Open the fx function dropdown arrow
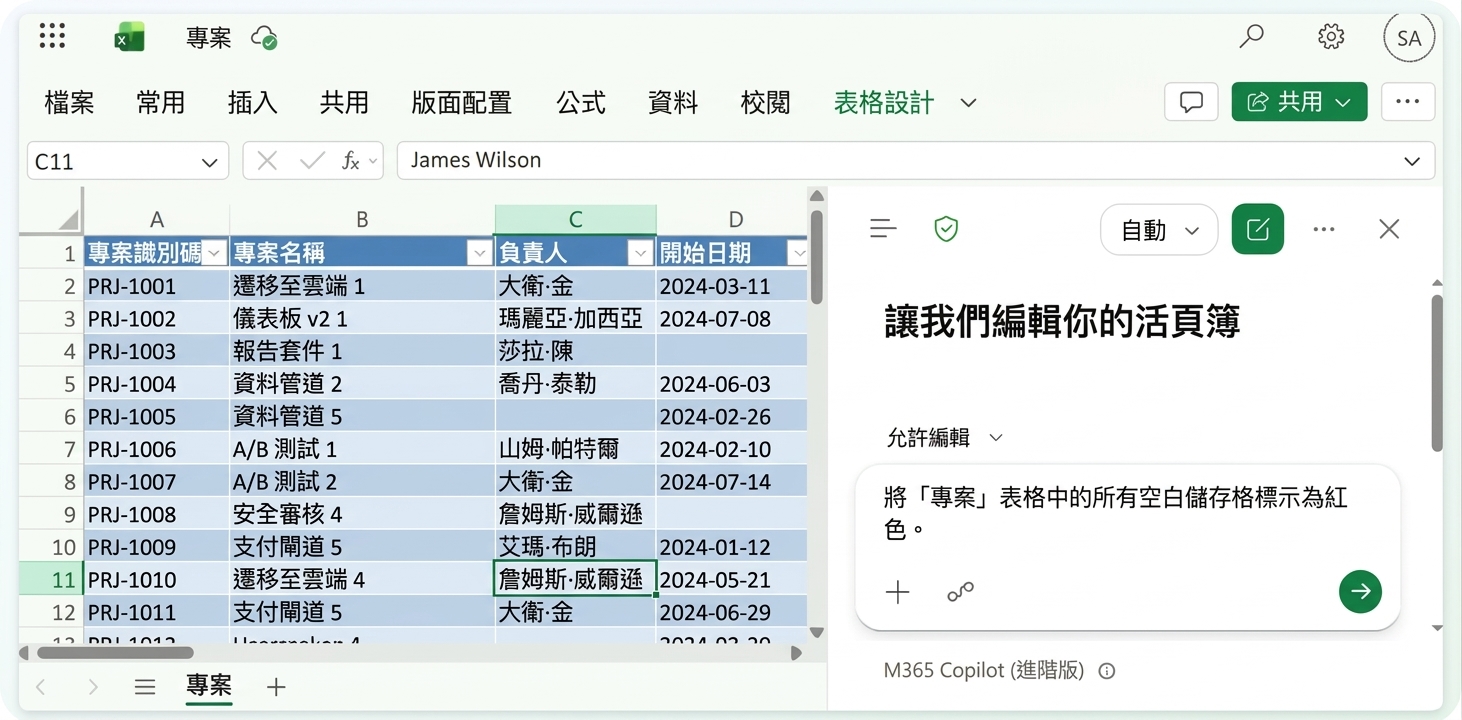1462x720 pixels. [373, 161]
